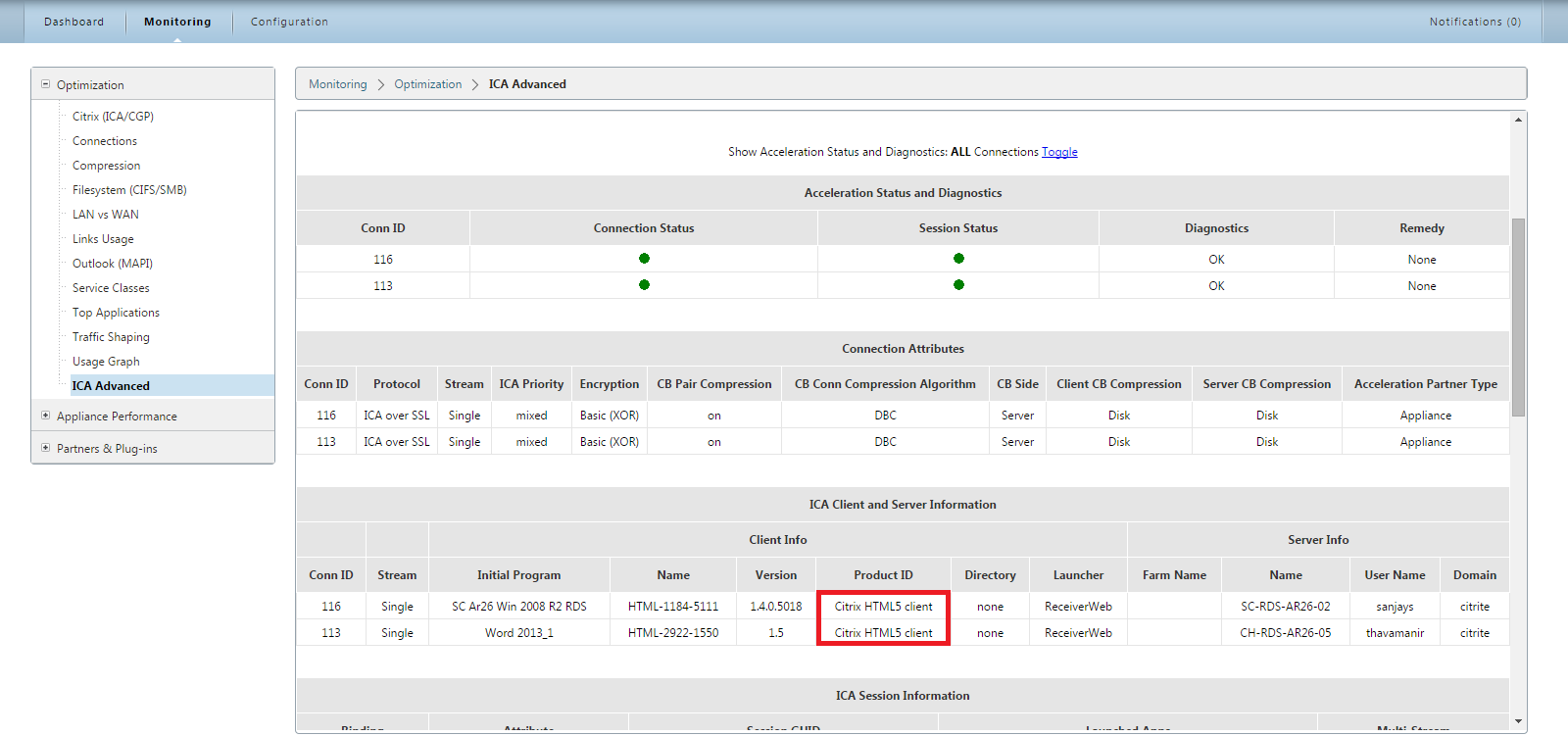Expand the Appliance Performance section
Viewport: 1568px width, 736px height.
pos(45,416)
